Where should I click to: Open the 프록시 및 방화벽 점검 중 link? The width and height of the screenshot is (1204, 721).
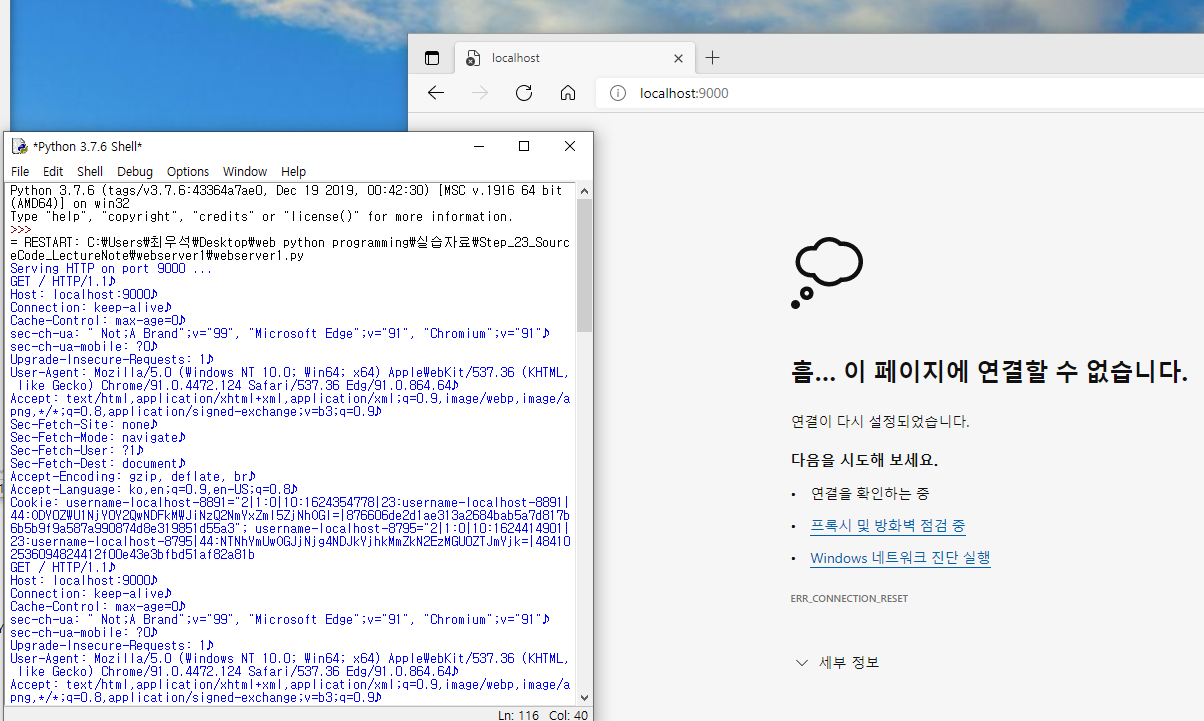(888, 526)
